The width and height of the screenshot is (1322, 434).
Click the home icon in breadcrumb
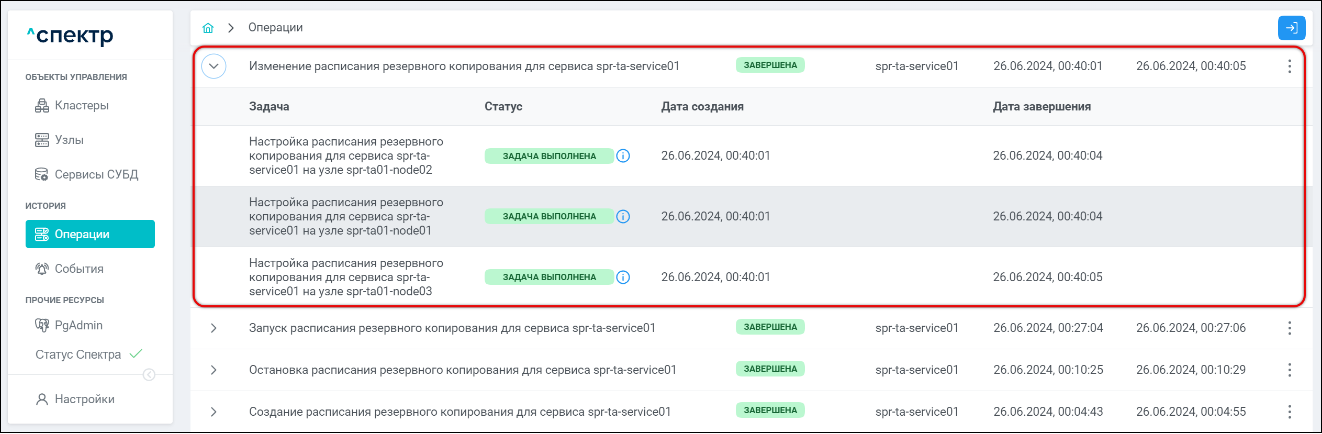tap(208, 27)
